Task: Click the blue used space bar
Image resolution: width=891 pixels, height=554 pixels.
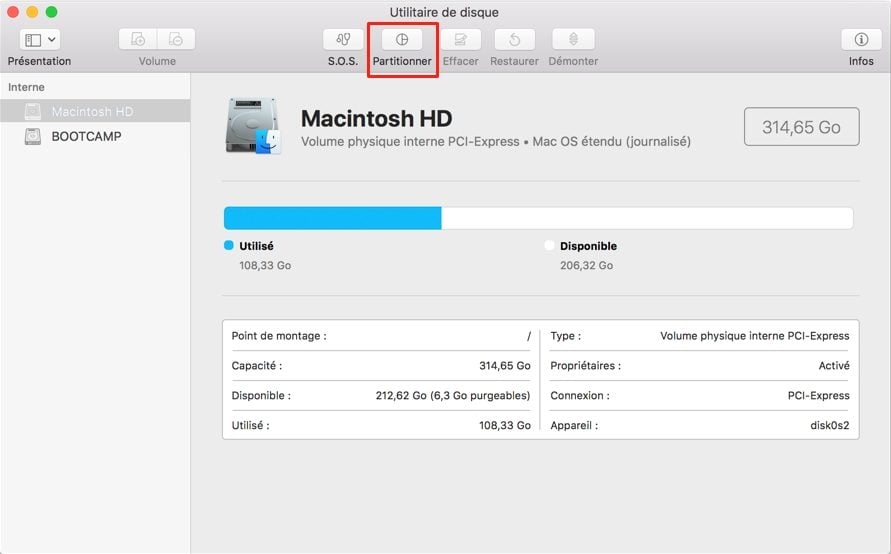Action: point(332,218)
